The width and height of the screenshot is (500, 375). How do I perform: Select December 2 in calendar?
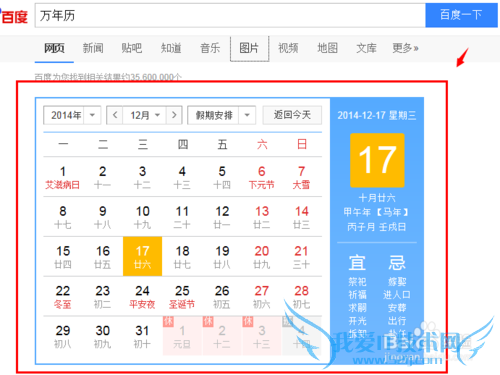(x=102, y=177)
